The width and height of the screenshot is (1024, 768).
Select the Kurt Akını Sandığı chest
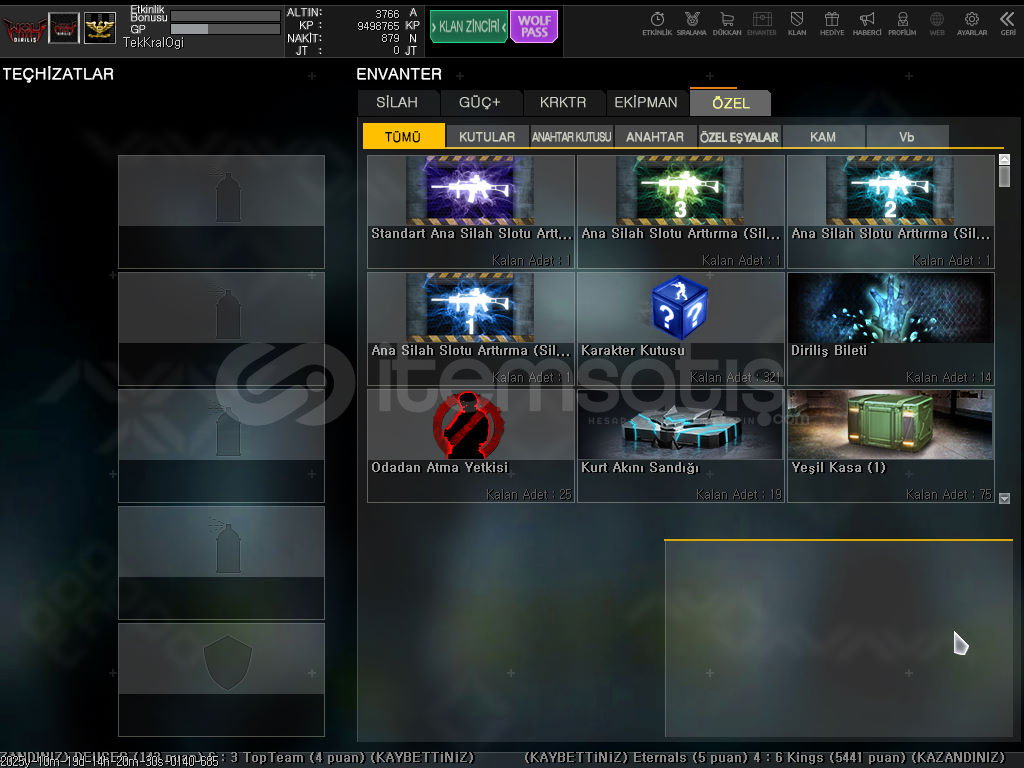[x=680, y=446]
